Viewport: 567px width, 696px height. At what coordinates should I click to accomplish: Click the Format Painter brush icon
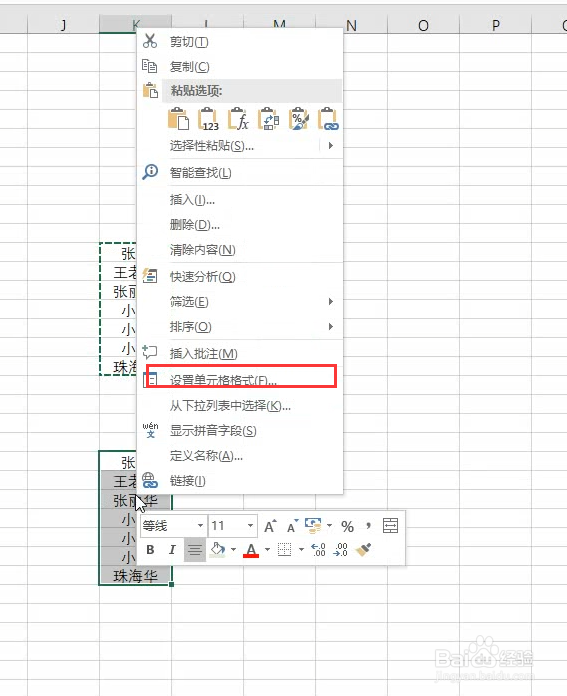(363, 550)
